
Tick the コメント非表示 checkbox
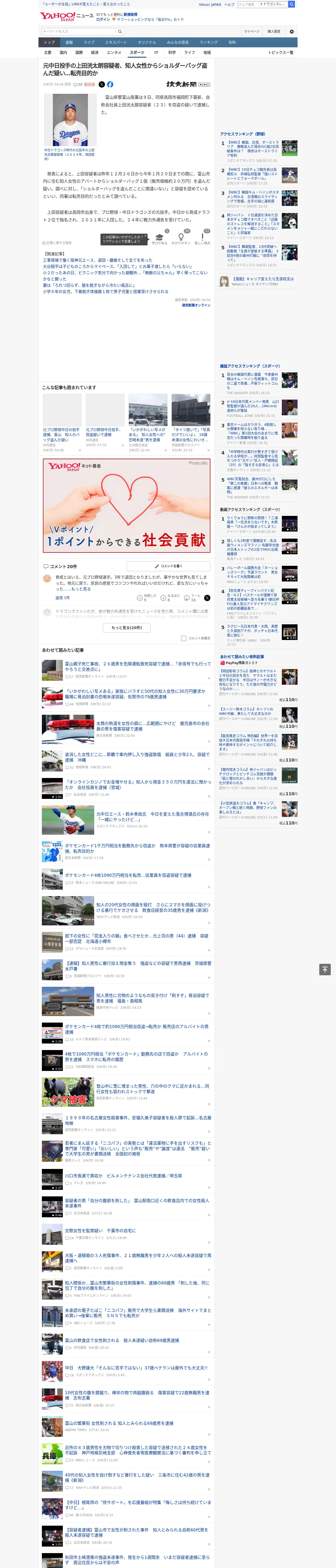tap(183, 638)
